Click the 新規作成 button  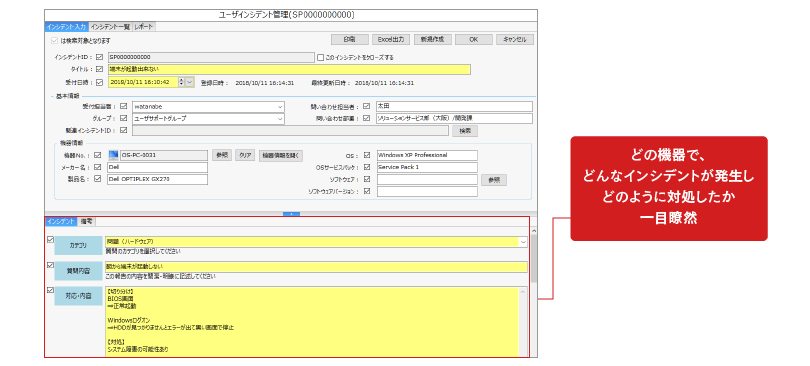point(432,40)
